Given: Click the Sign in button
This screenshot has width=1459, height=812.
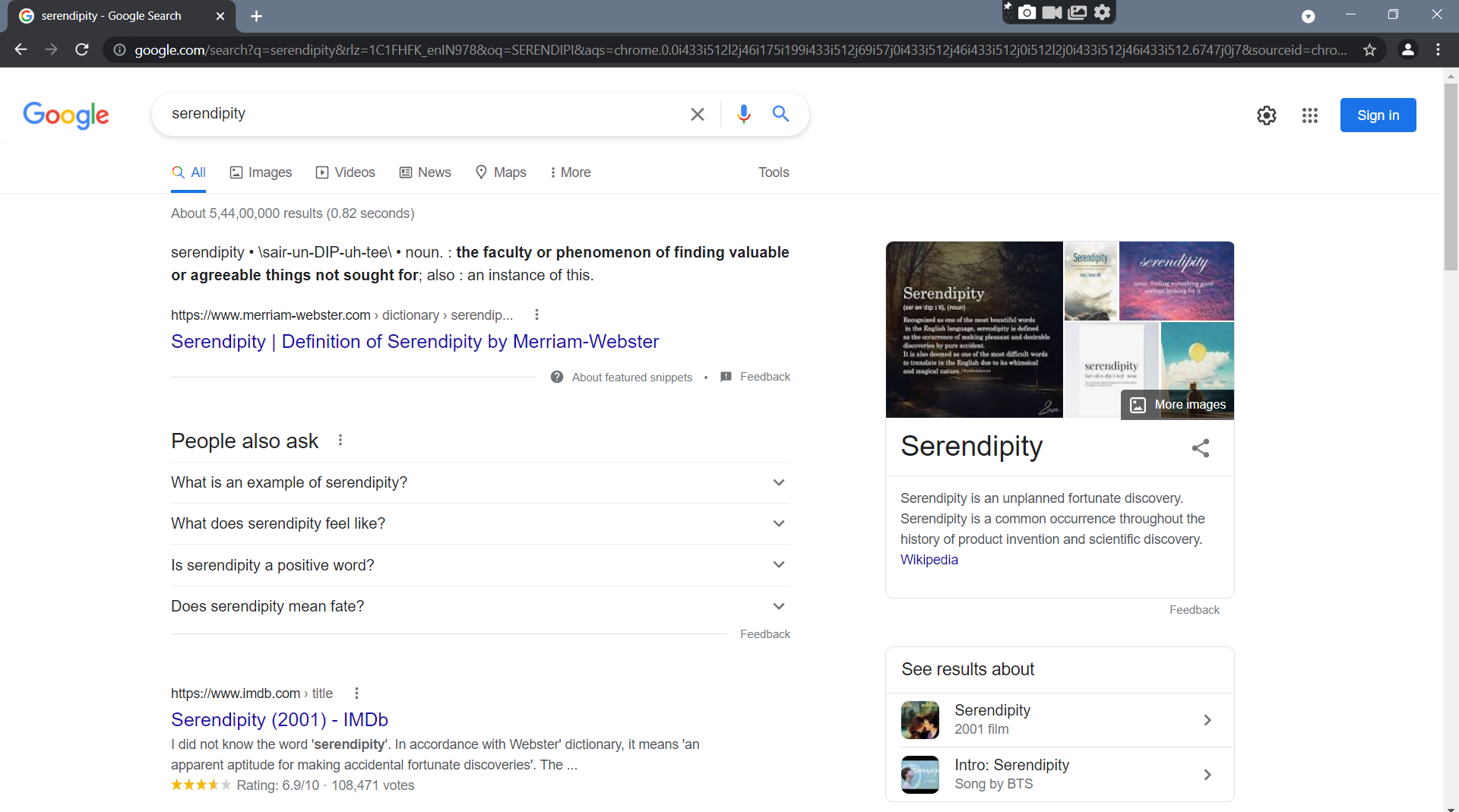Looking at the screenshot, I should click(1378, 115).
